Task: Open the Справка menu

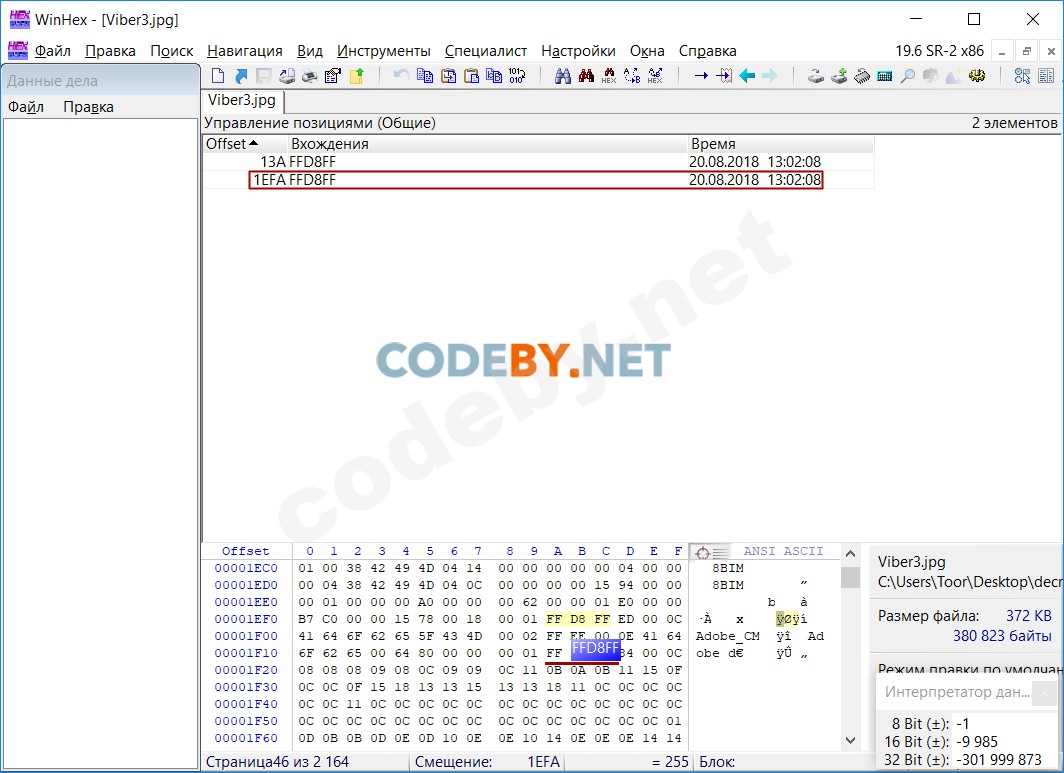Action: point(708,51)
